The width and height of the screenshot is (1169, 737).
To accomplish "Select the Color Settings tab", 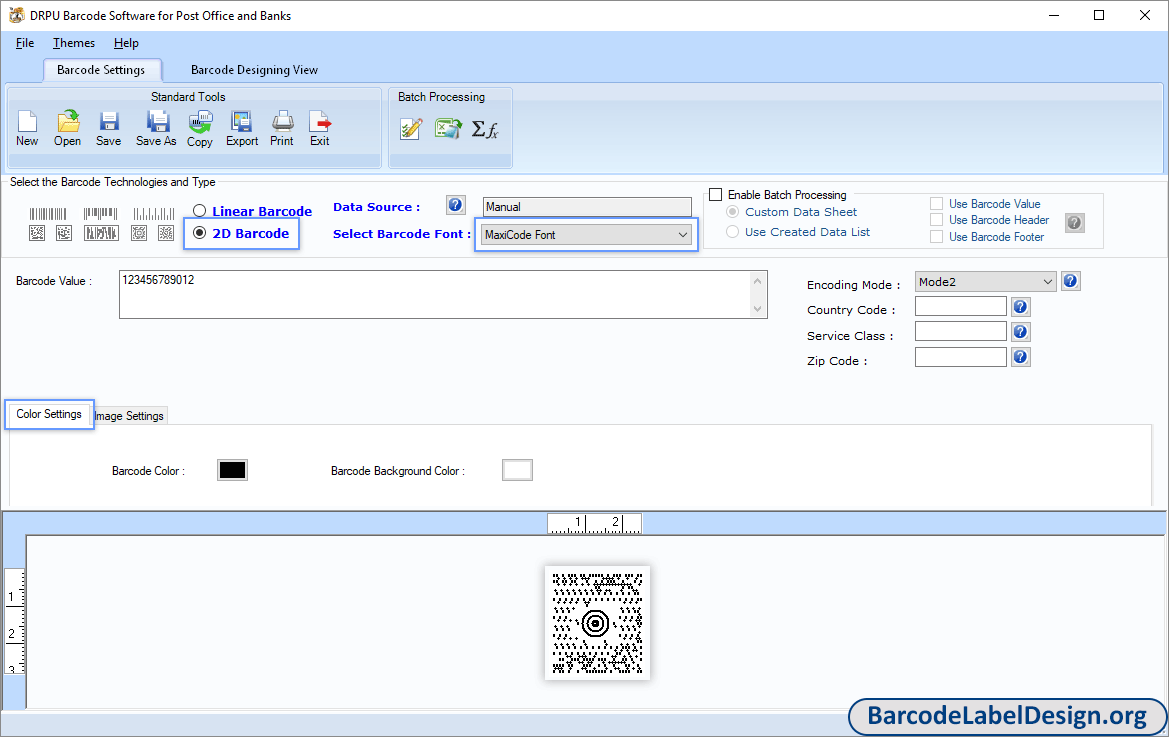I will (x=49, y=414).
